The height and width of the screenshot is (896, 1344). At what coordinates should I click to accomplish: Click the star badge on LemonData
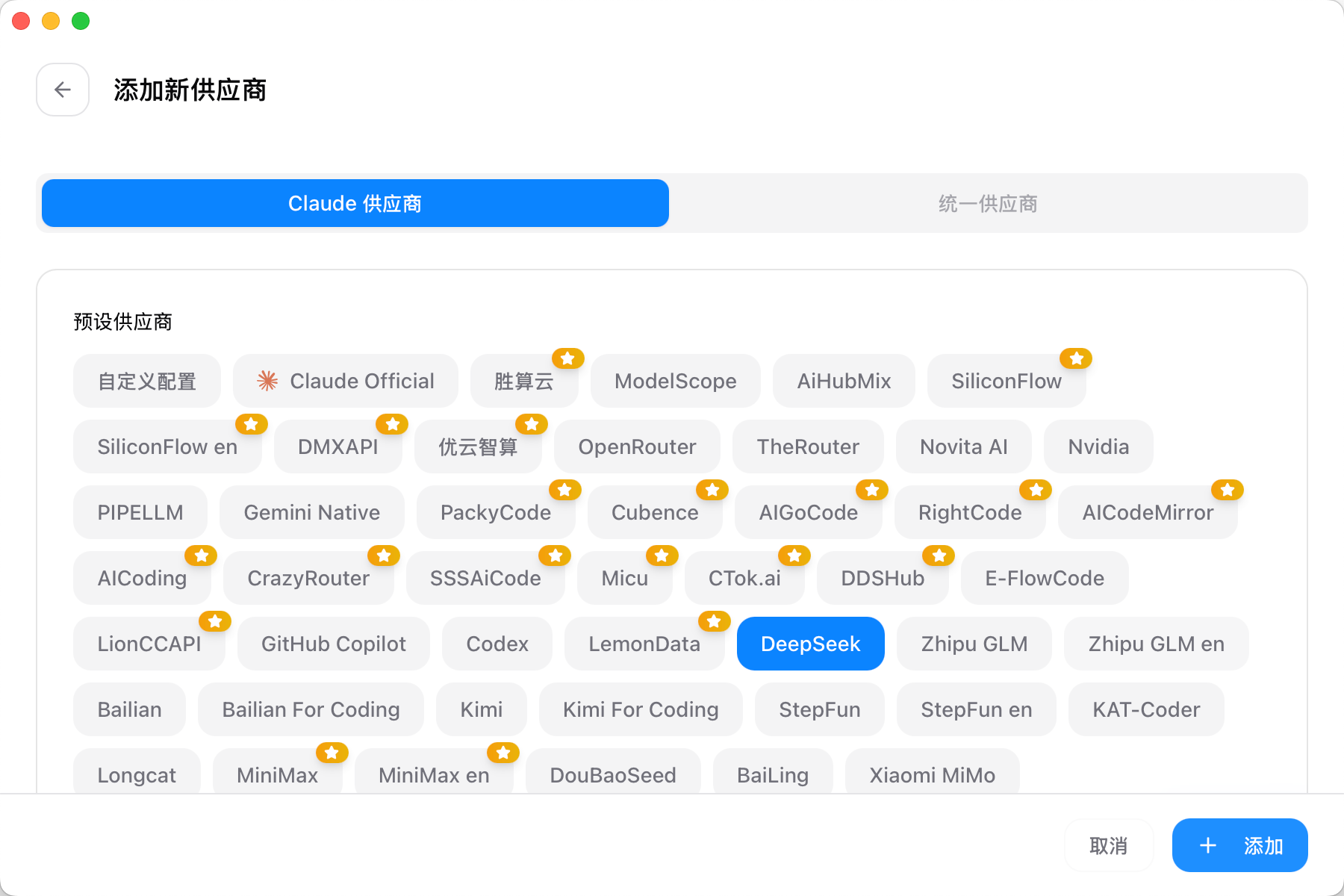(x=714, y=621)
